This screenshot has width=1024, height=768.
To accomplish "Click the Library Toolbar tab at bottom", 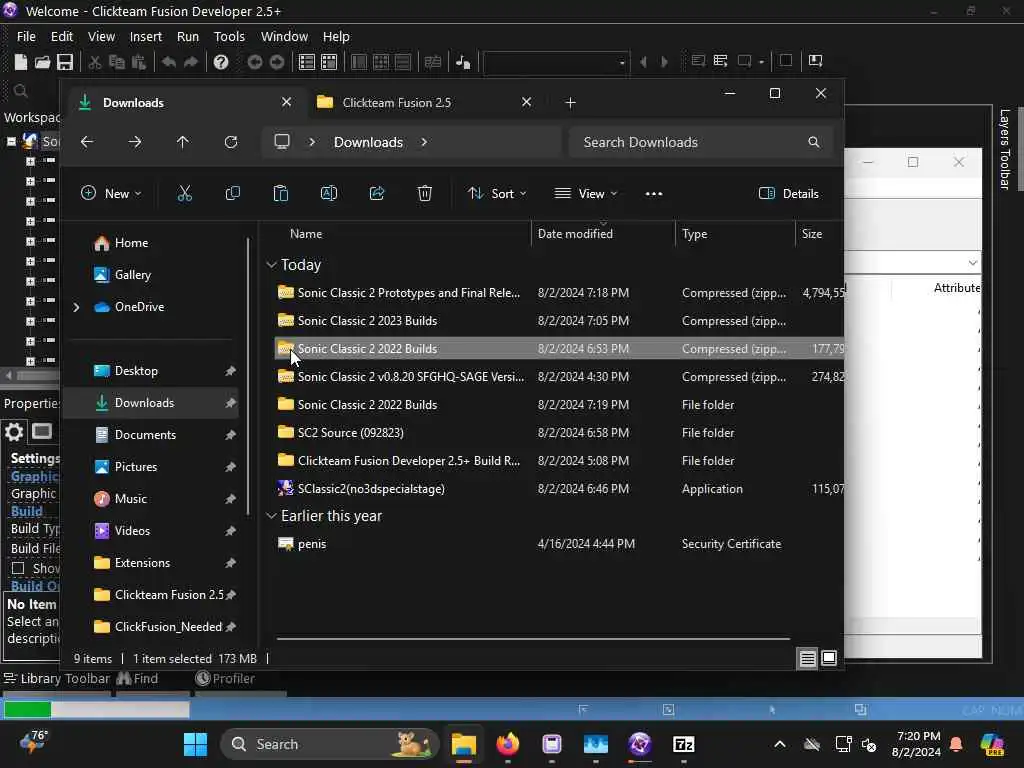I will click(x=57, y=679).
